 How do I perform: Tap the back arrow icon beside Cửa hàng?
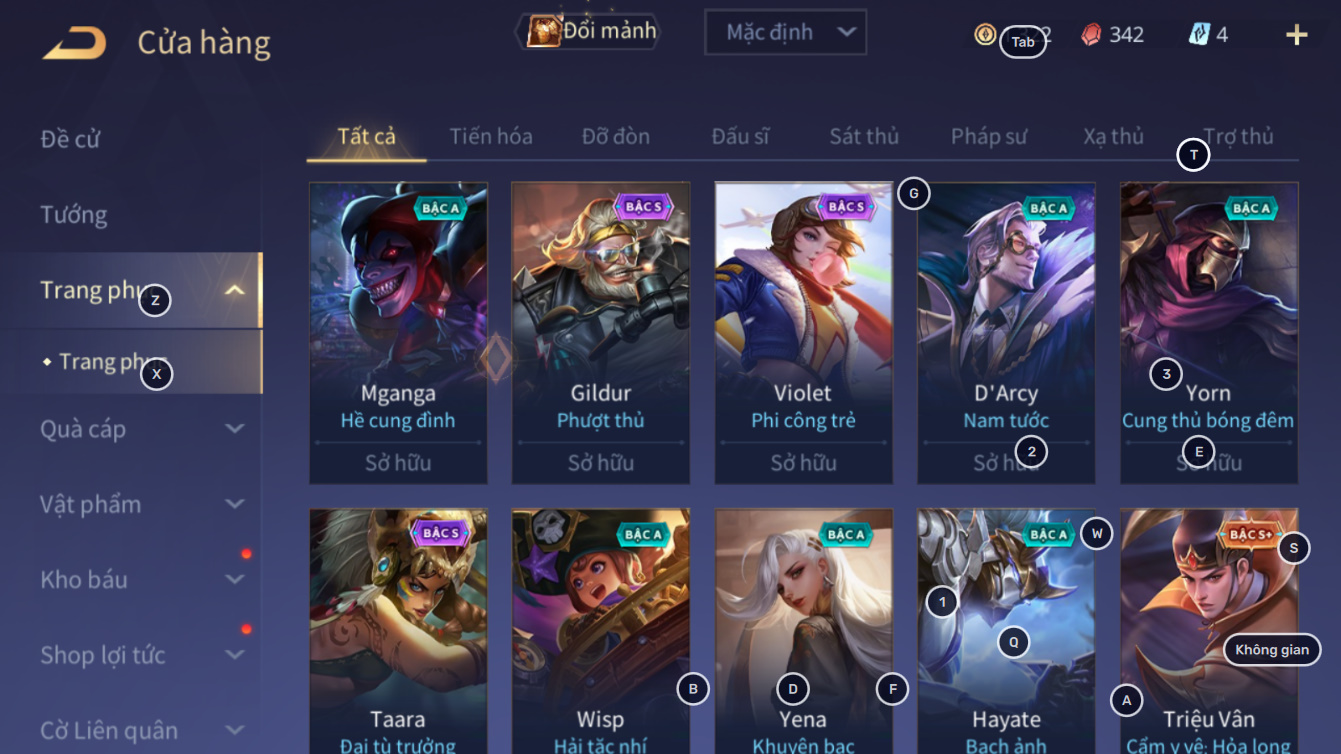pyautogui.click(x=75, y=43)
